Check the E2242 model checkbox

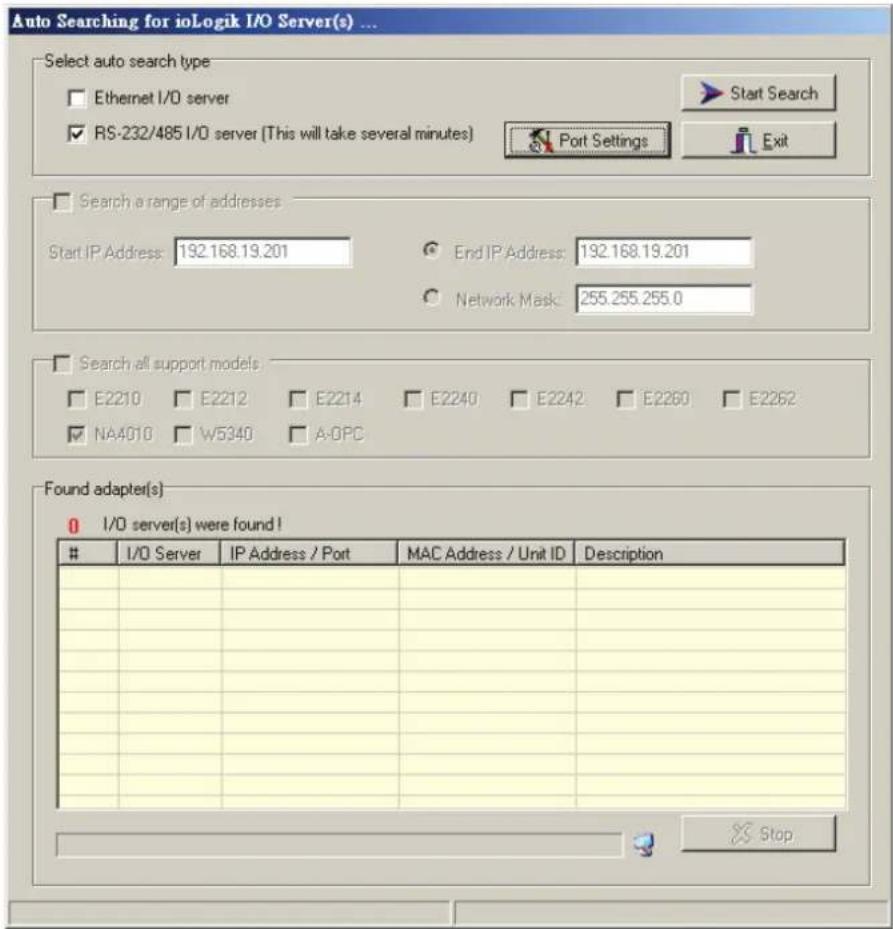[x=518, y=399]
